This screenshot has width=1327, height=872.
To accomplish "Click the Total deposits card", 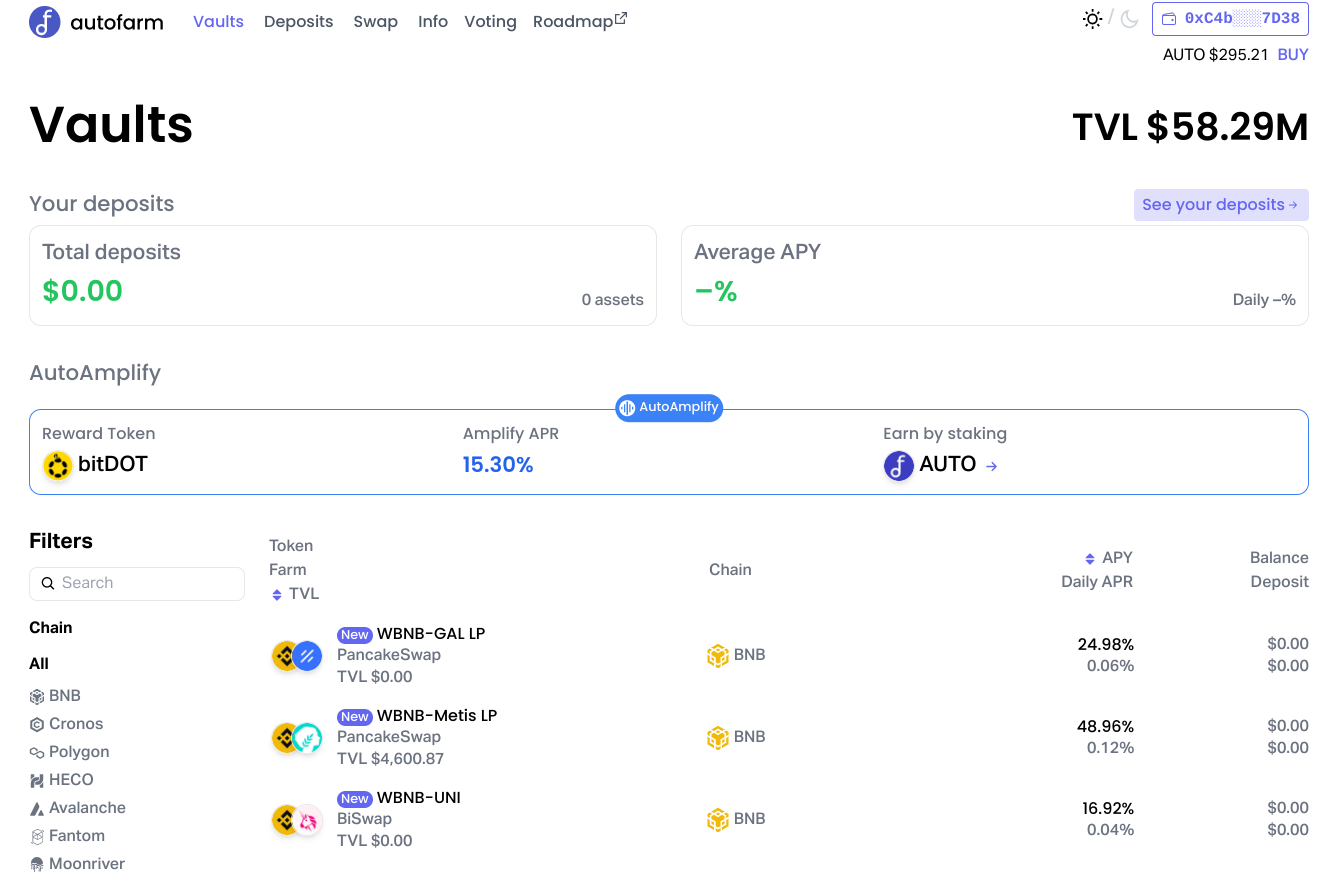I will [x=343, y=275].
